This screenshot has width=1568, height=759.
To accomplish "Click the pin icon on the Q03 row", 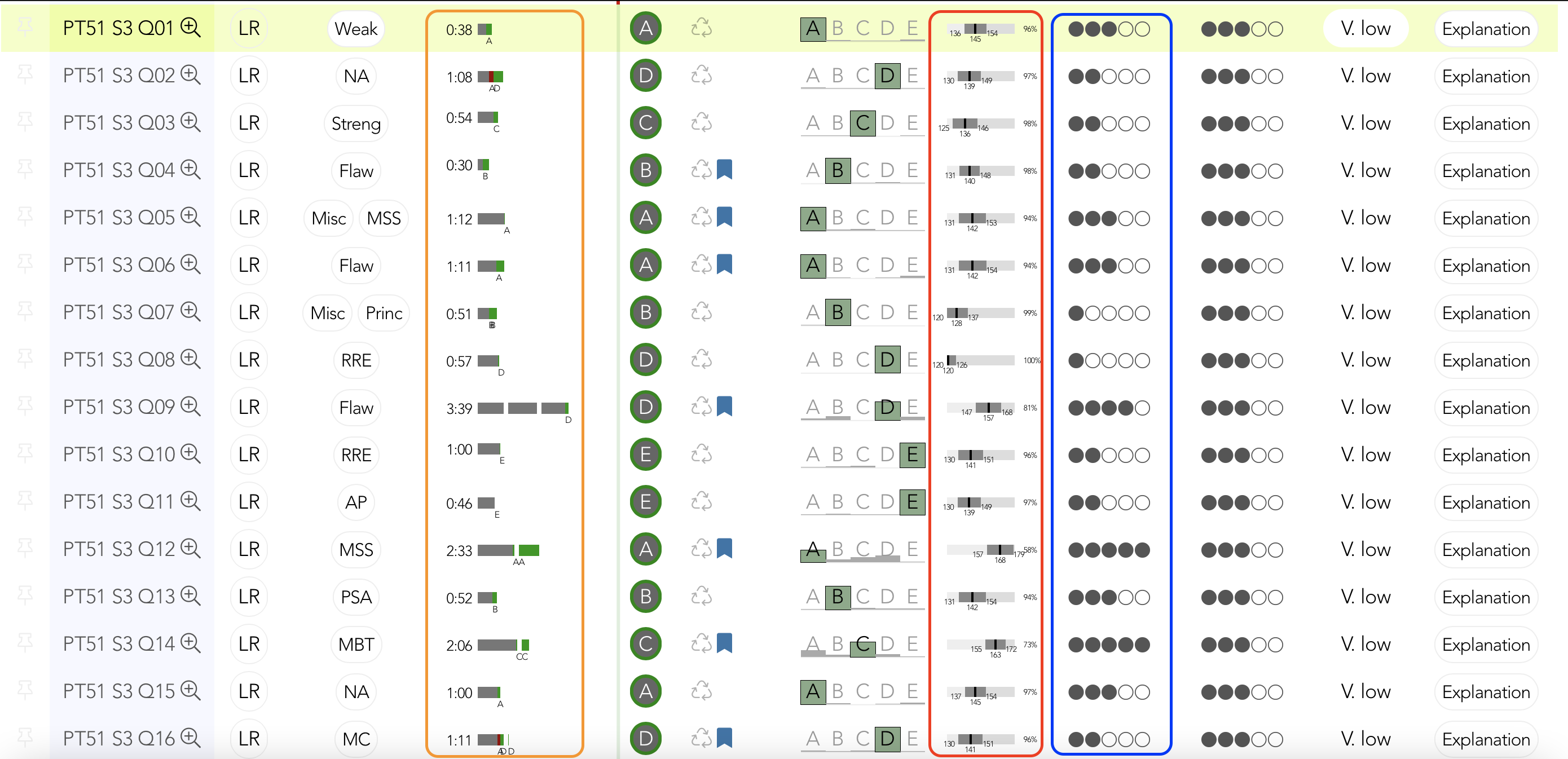I will tap(25, 122).
